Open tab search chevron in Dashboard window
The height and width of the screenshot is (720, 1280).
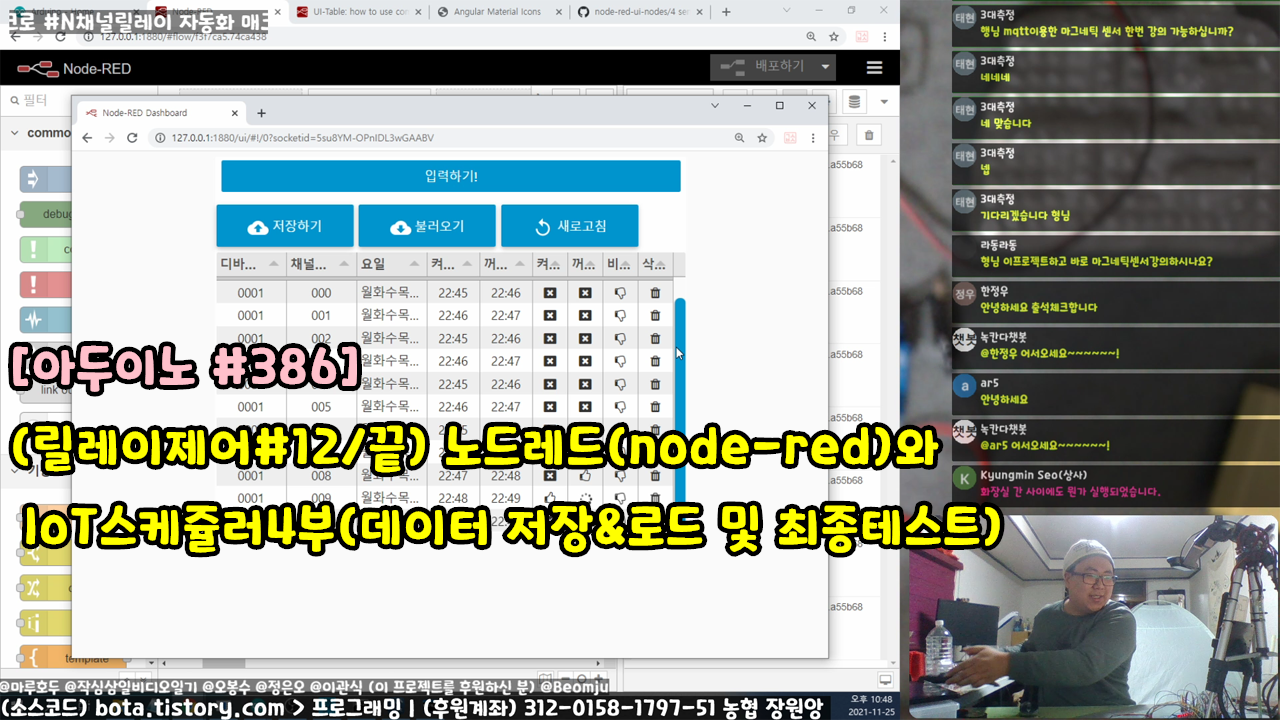click(715, 105)
